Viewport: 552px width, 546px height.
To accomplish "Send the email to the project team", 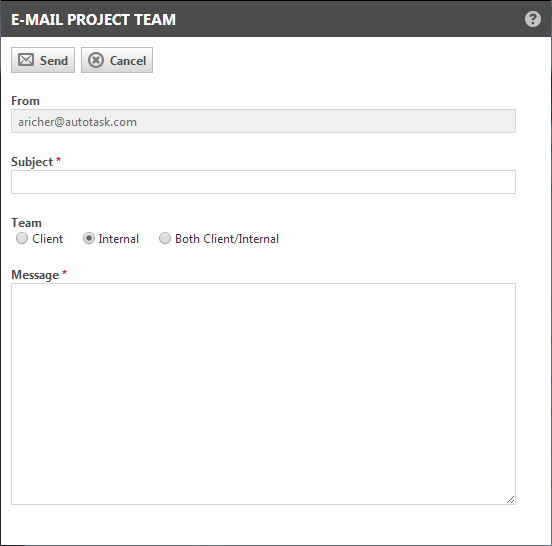I will pyautogui.click(x=43, y=60).
